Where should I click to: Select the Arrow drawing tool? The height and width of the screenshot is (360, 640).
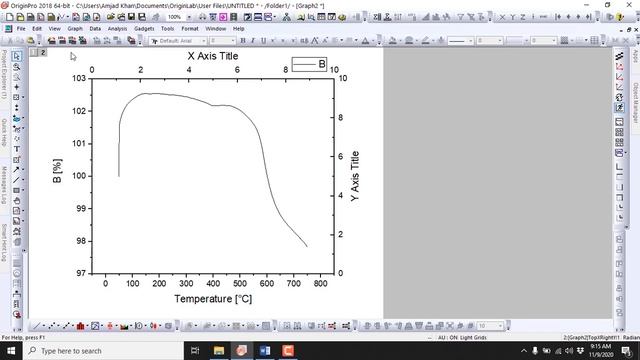point(16,169)
